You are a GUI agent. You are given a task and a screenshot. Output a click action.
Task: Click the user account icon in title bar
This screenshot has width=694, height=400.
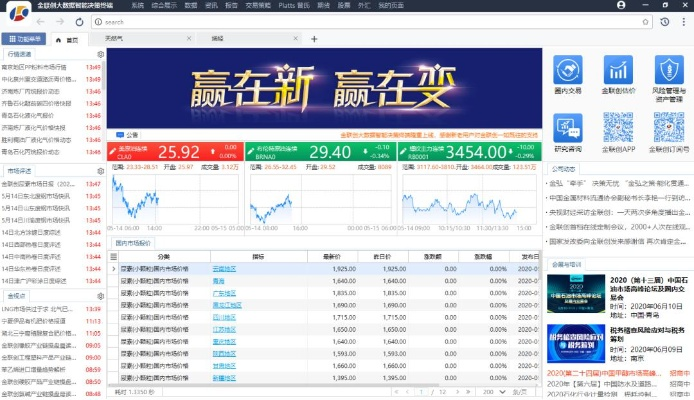click(x=620, y=5)
